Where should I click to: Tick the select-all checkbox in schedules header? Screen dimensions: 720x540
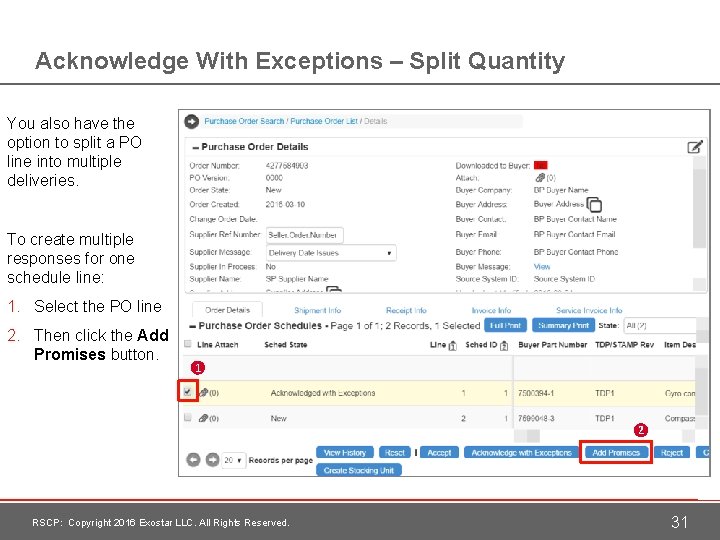187,344
